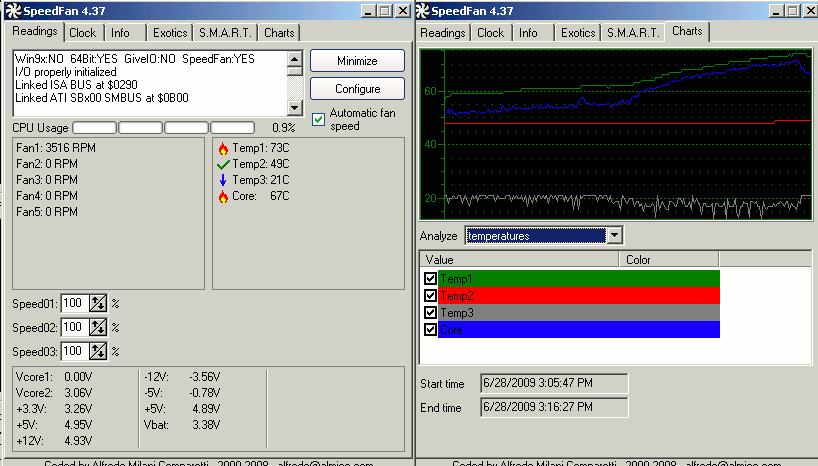Click the Speed01 up/down spinner
This screenshot has width=818, height=466.
point(98,303)
